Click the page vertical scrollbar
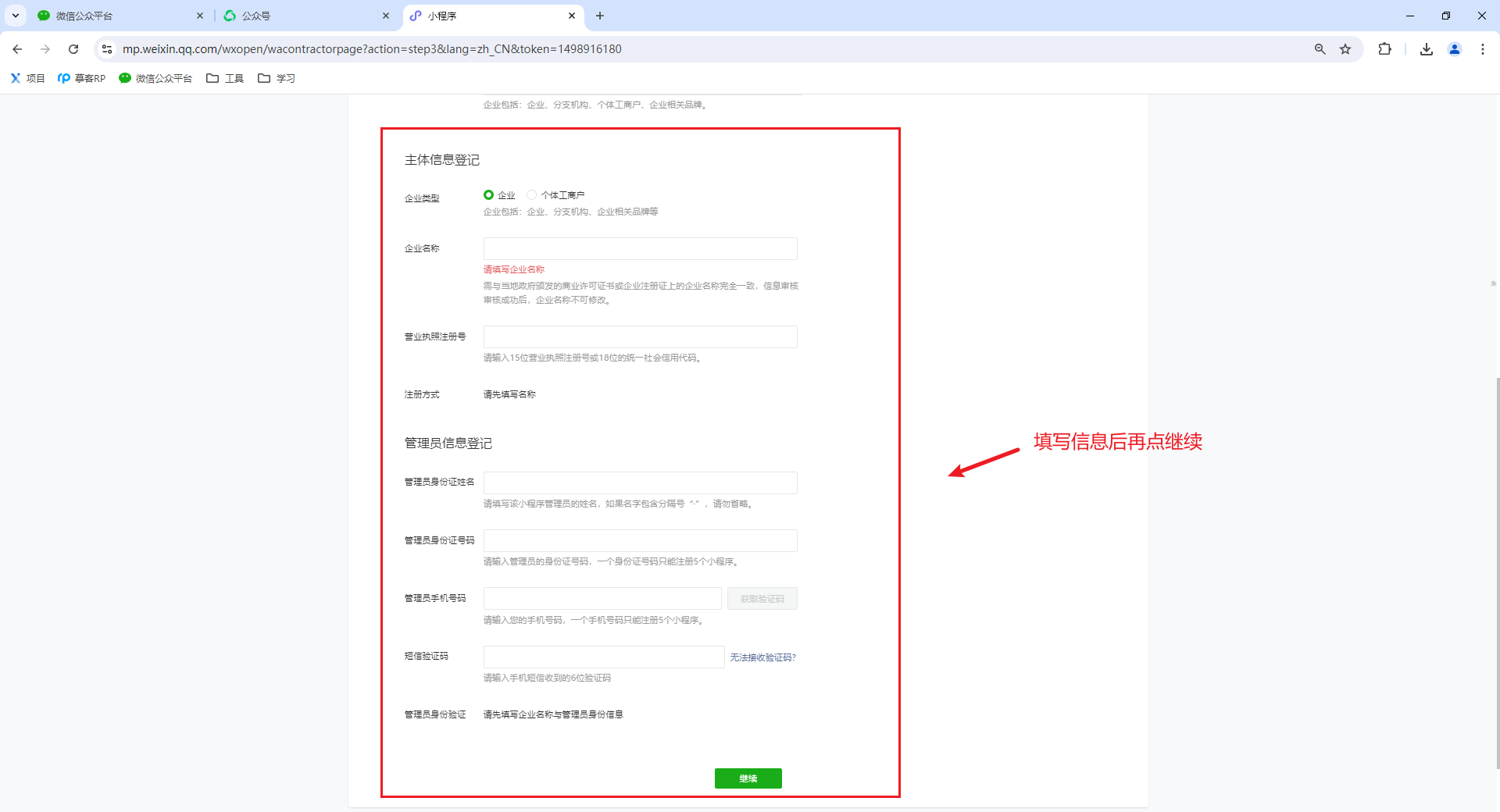The width and height of the screenshot is (1500, 812). [1496, 572]
